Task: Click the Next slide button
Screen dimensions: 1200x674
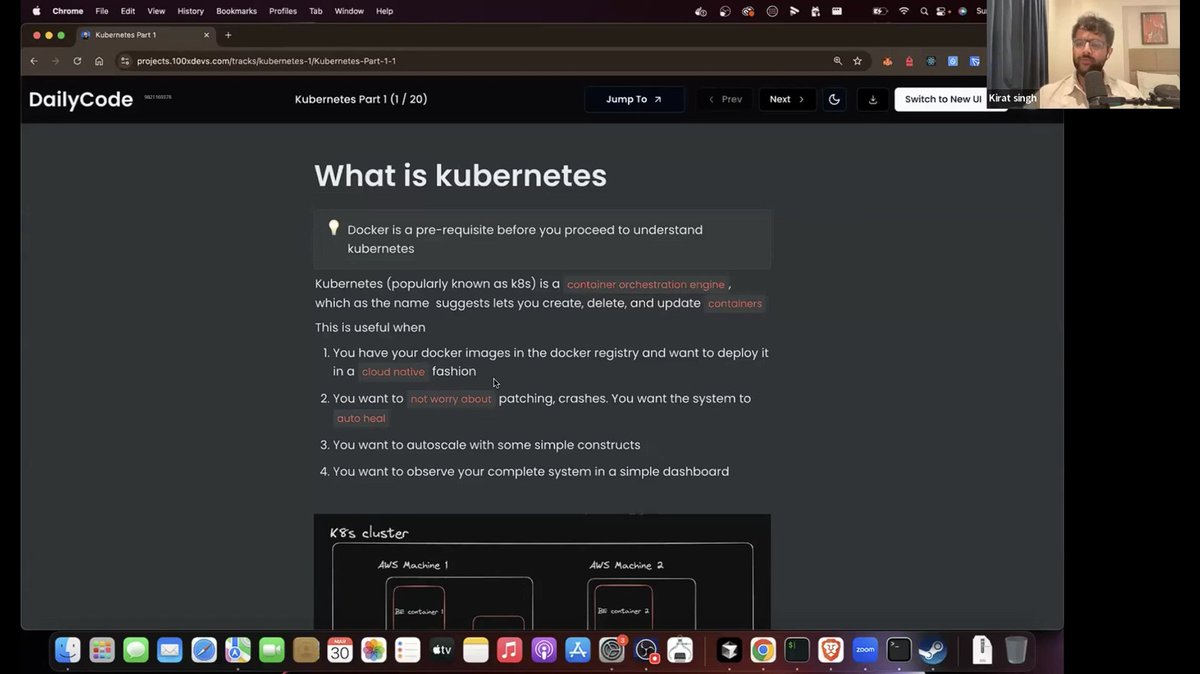Action: pyautogui.click(x=787, y=99)
